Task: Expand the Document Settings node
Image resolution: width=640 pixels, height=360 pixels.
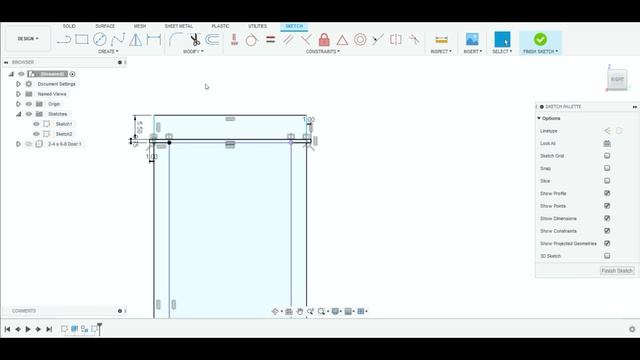Action: (18, 84)
